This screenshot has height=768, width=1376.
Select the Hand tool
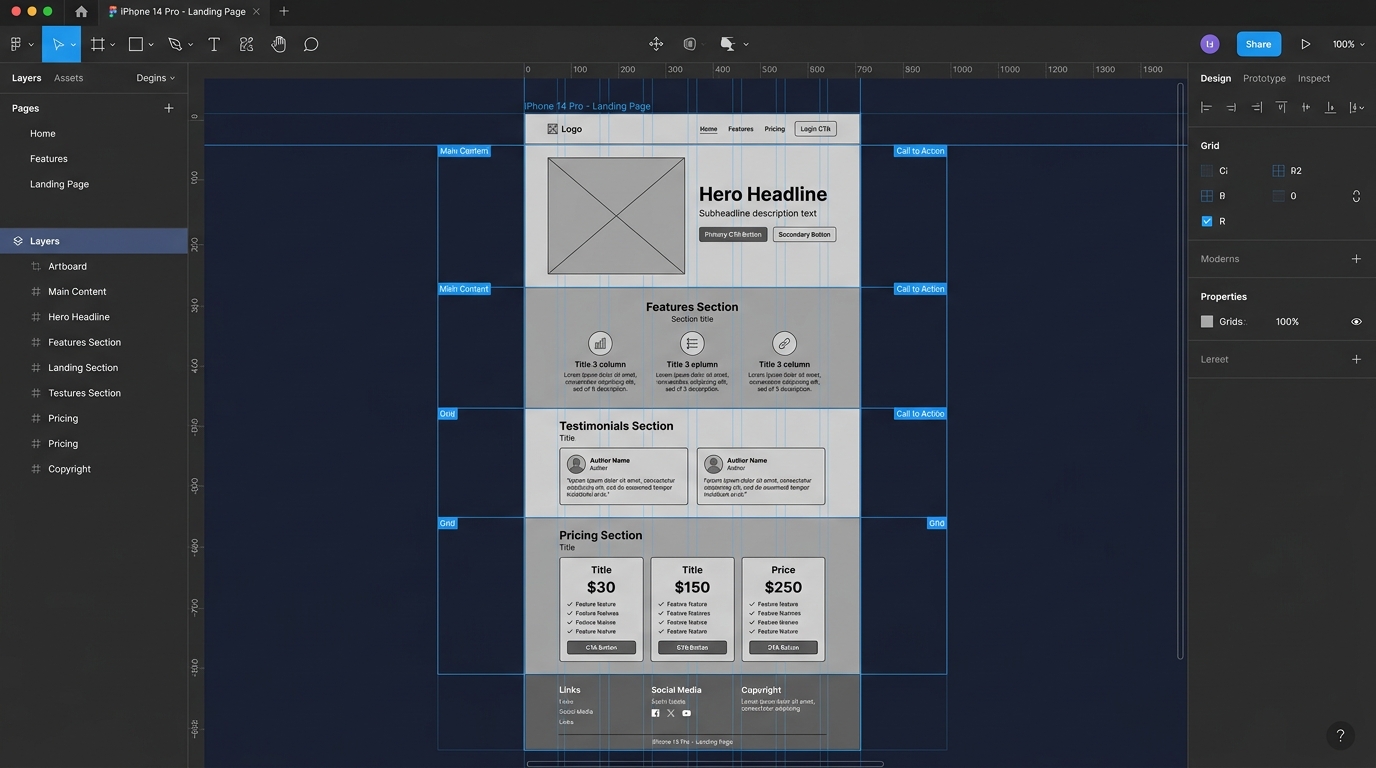(x=279, y=44)
